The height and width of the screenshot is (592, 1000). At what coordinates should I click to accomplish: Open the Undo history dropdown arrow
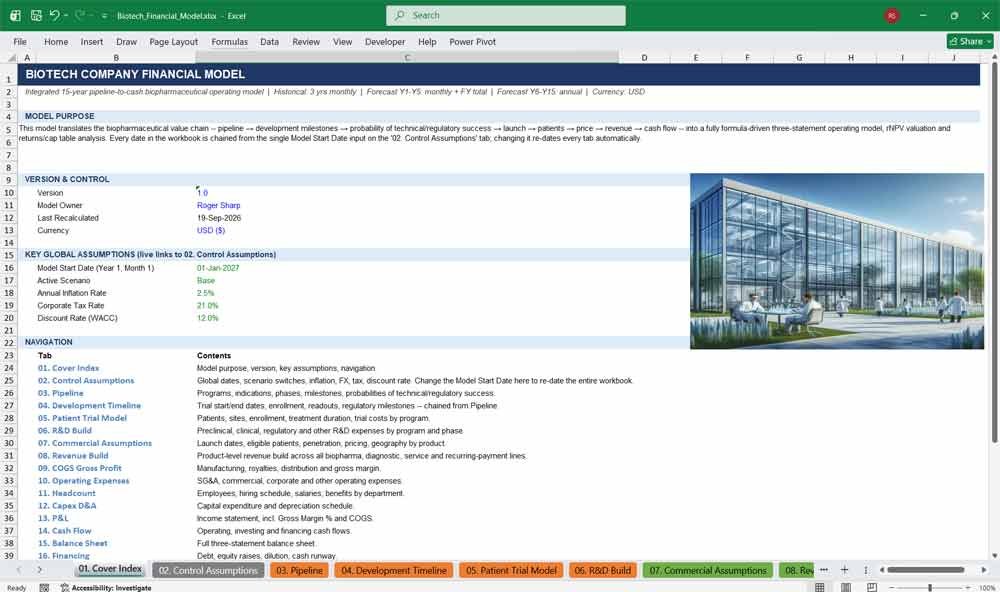point(66,15)
